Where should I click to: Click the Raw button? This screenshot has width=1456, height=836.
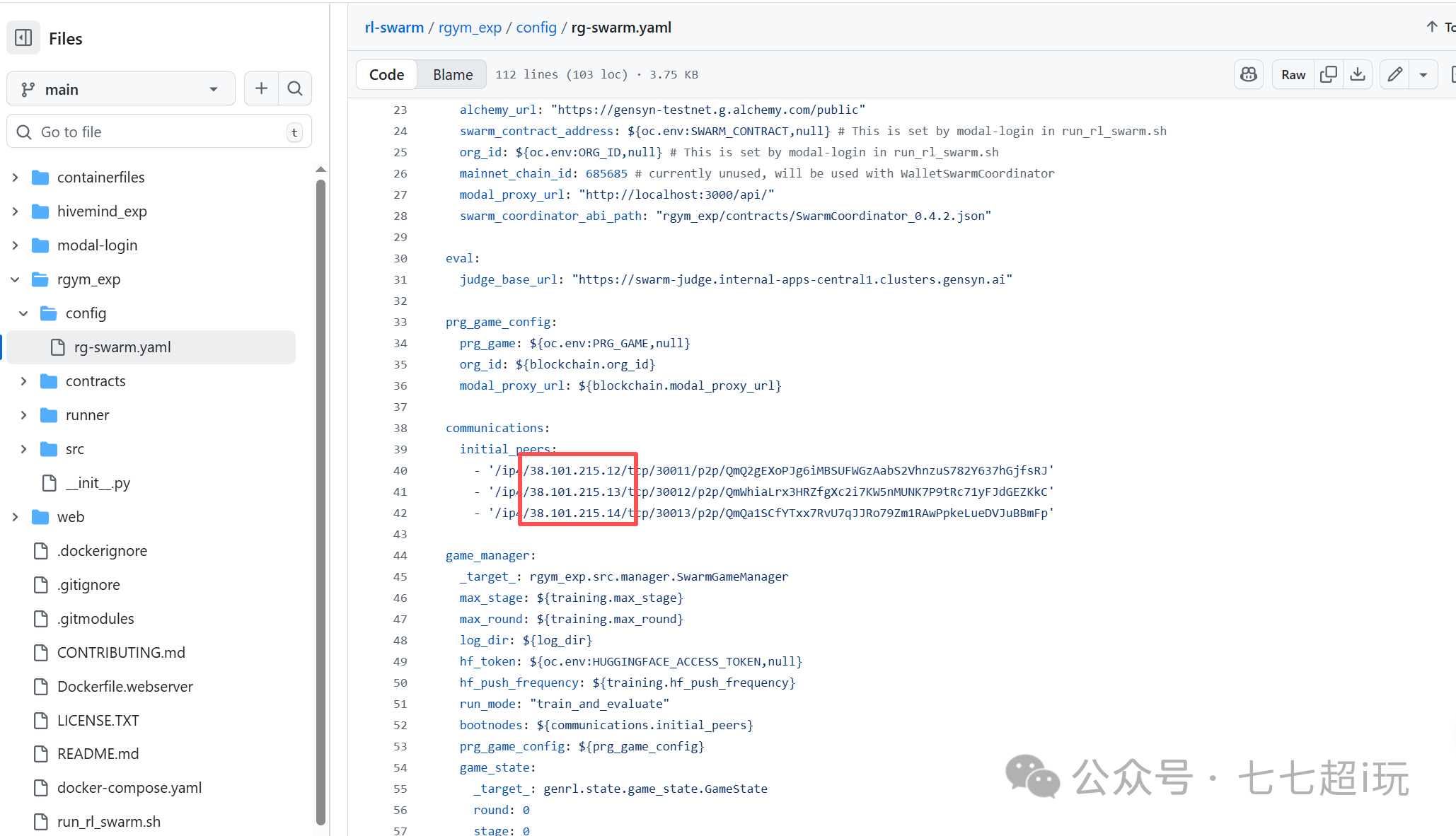pyautogui.click(x=1293, y=74)
